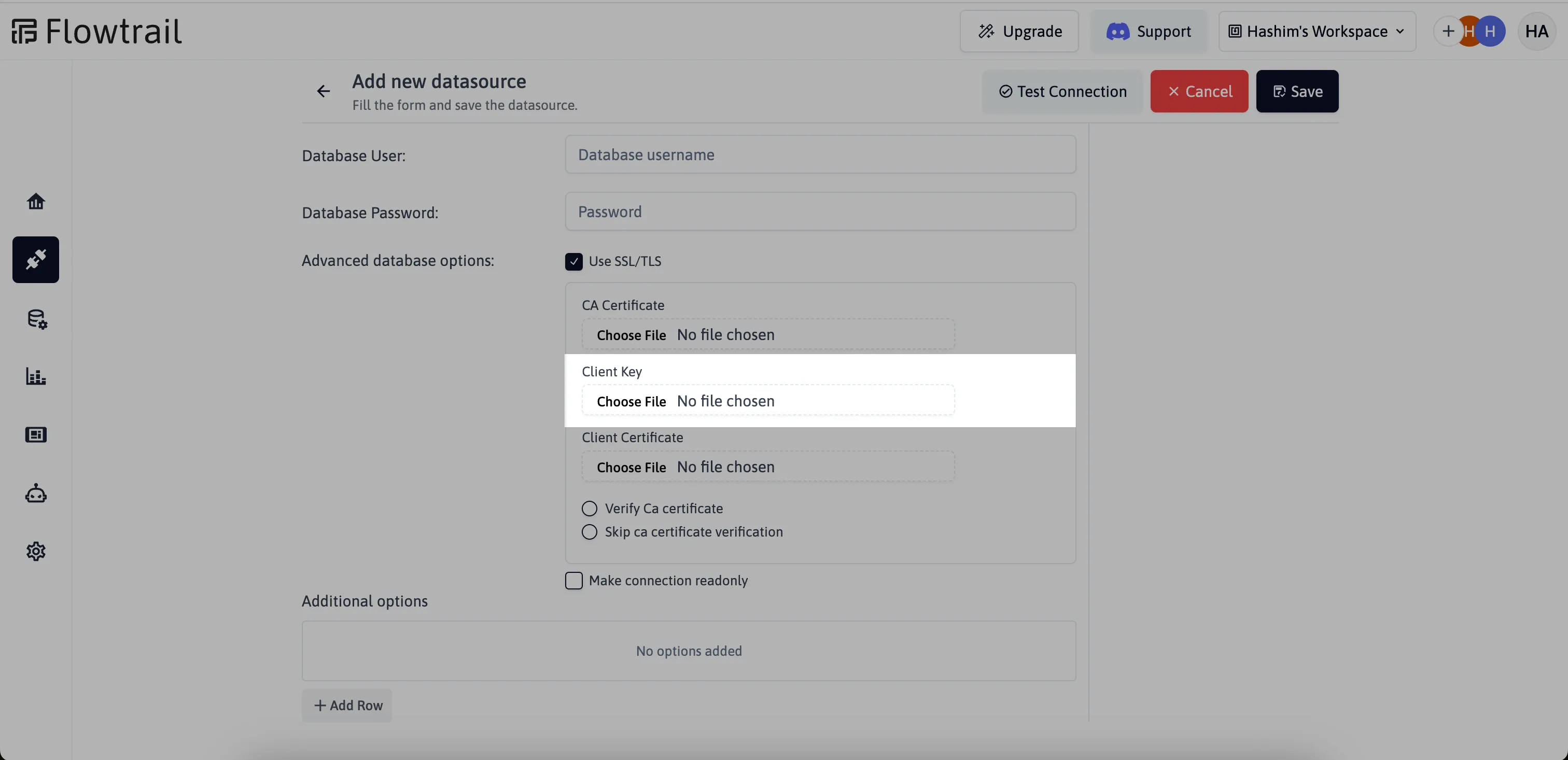Click the blue H member avatar

point(1490,31)
